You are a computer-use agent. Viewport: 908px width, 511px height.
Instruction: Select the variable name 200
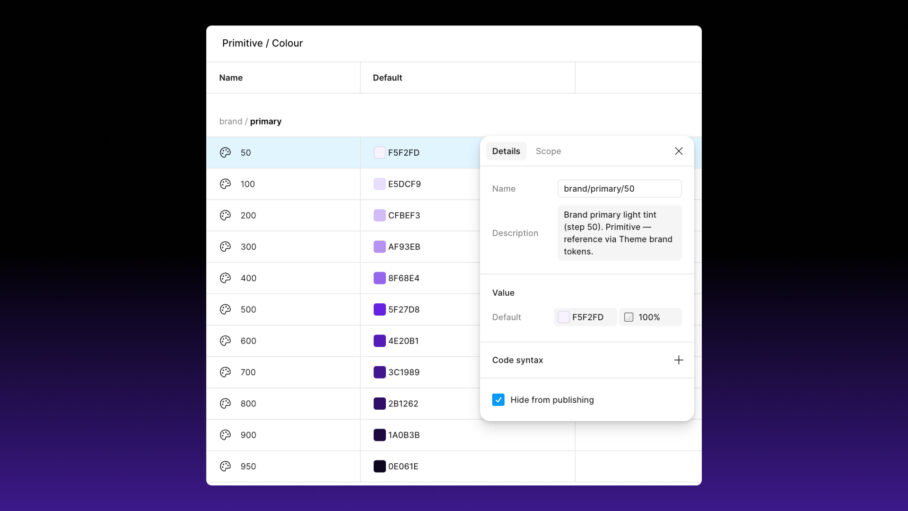point(248,215)
